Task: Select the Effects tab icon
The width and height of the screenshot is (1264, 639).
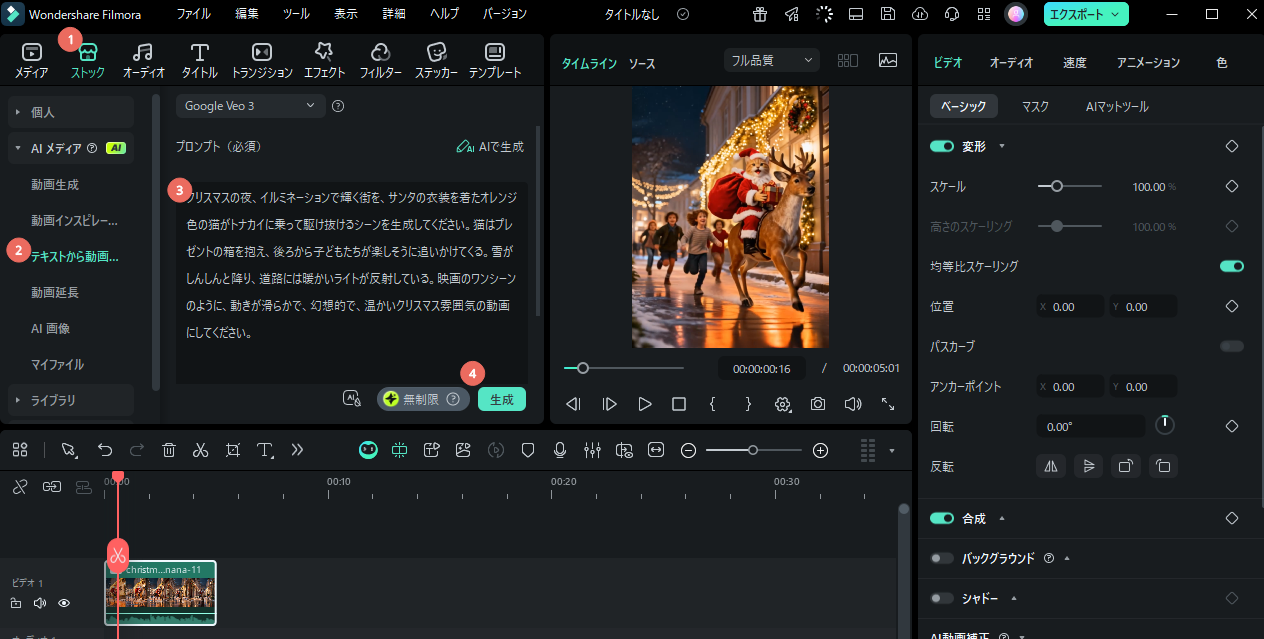Action: [324, 53]
